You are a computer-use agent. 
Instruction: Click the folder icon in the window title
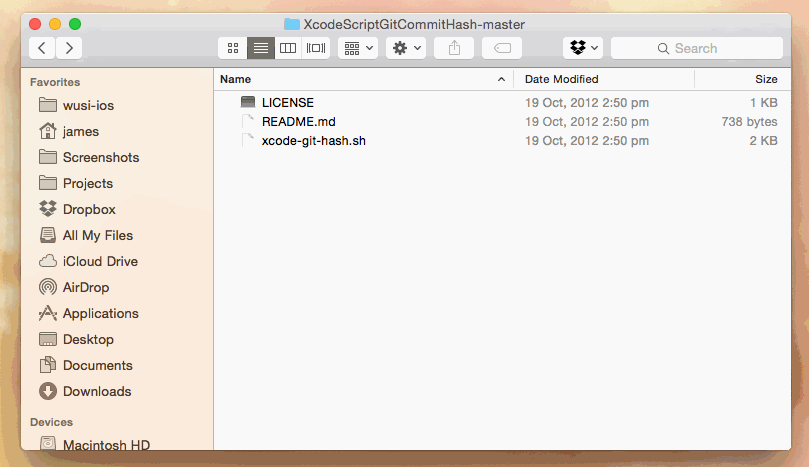[x=292, y=24]
